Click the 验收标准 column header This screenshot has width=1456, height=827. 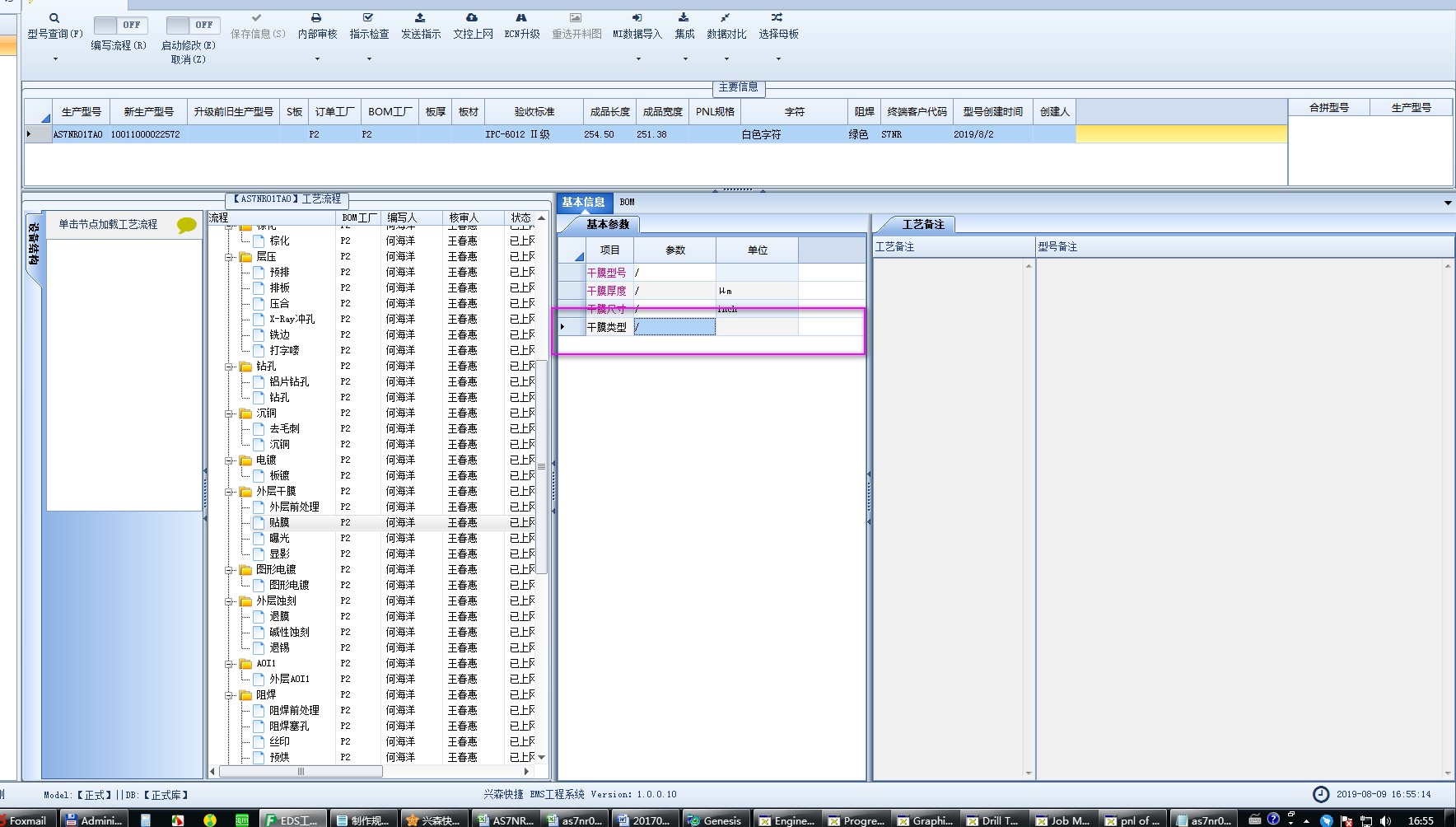pyautogui.click(x=534, y=112)
